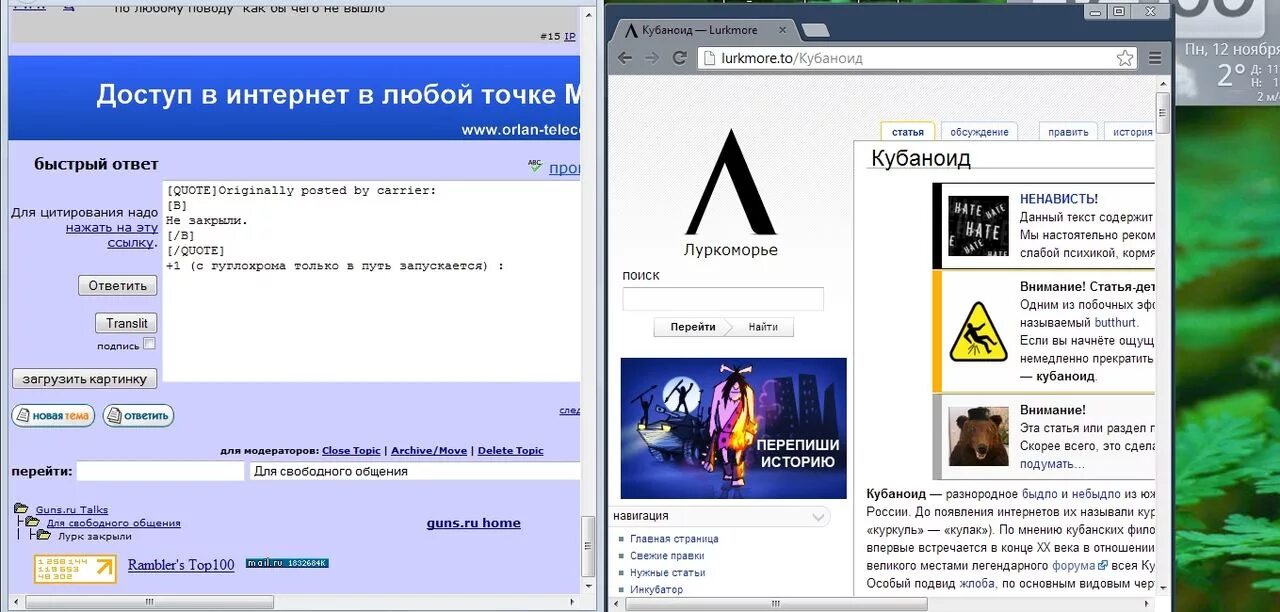
Task: Click the Lurkmore favicon on the tab
Action: coord(631,30)
